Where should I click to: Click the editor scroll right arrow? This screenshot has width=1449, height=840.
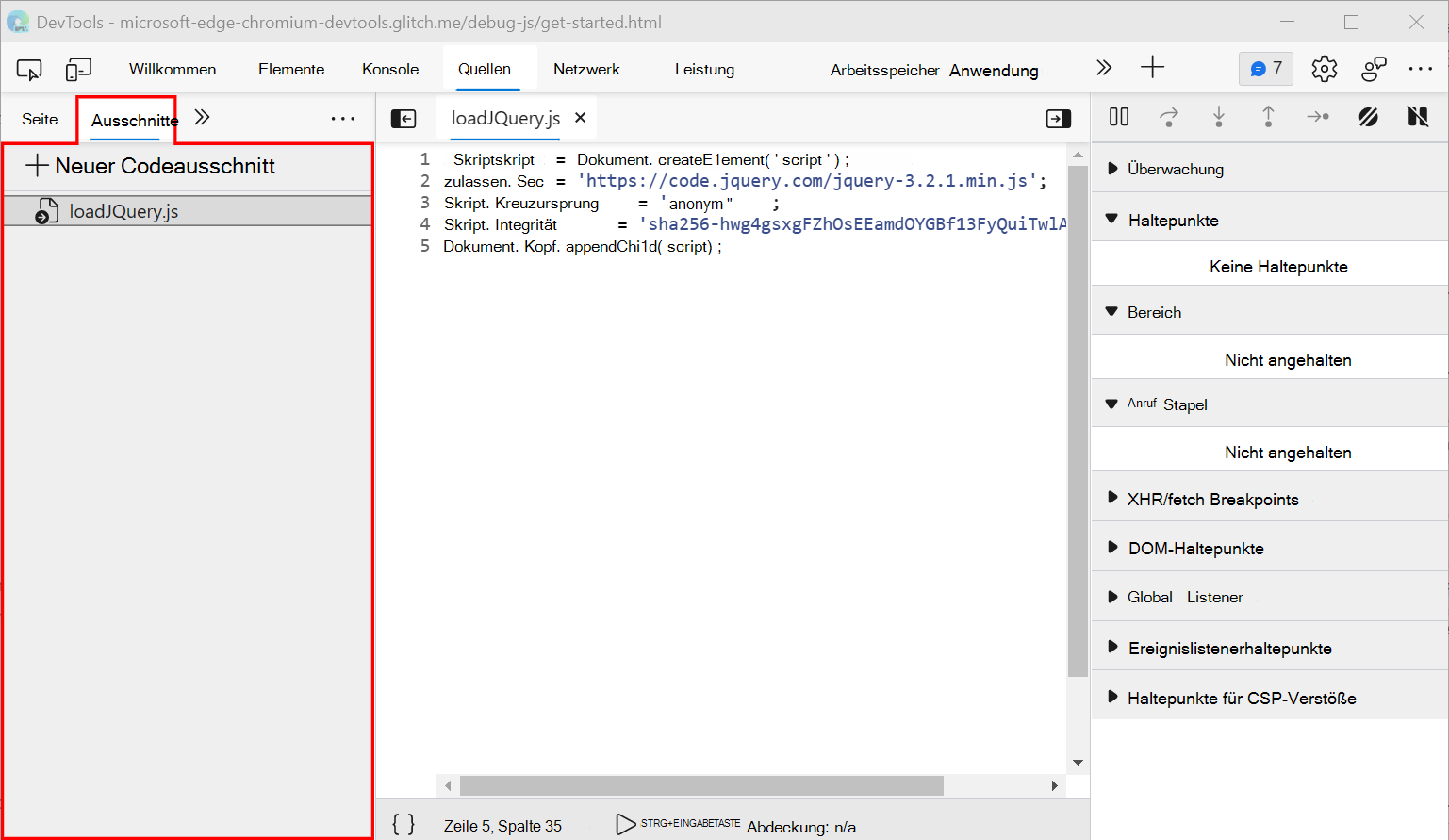coord(1055,785)
